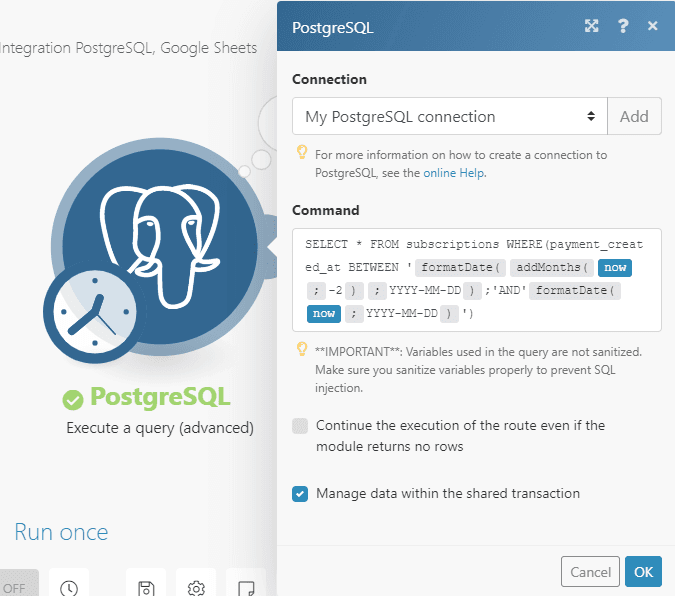Enable continue execution when no rows returned
The image size is (675, 596).
tap(300, 426)
